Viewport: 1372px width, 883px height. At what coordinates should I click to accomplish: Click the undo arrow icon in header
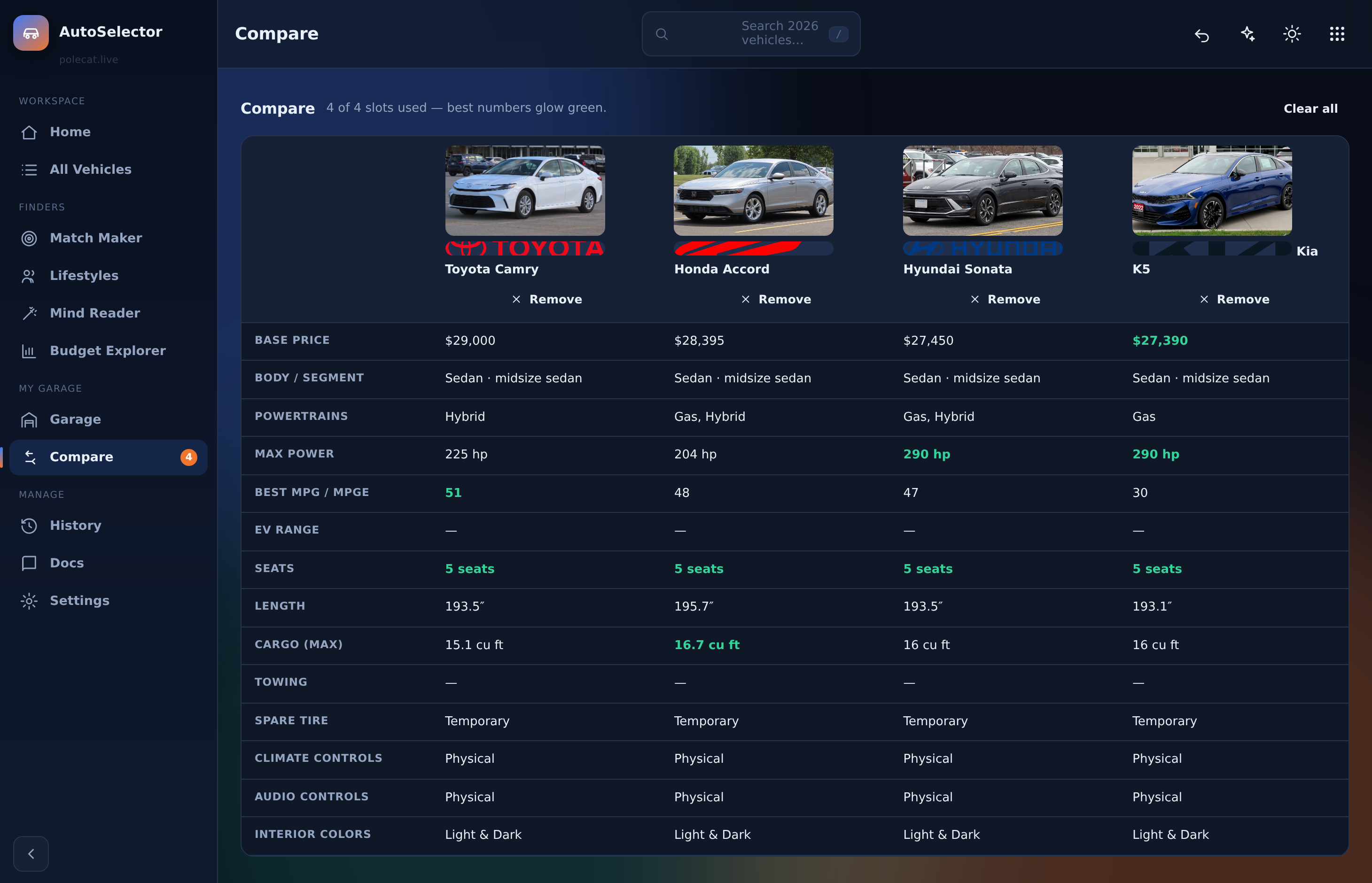pyautogui.click(x=1201, y=34)
